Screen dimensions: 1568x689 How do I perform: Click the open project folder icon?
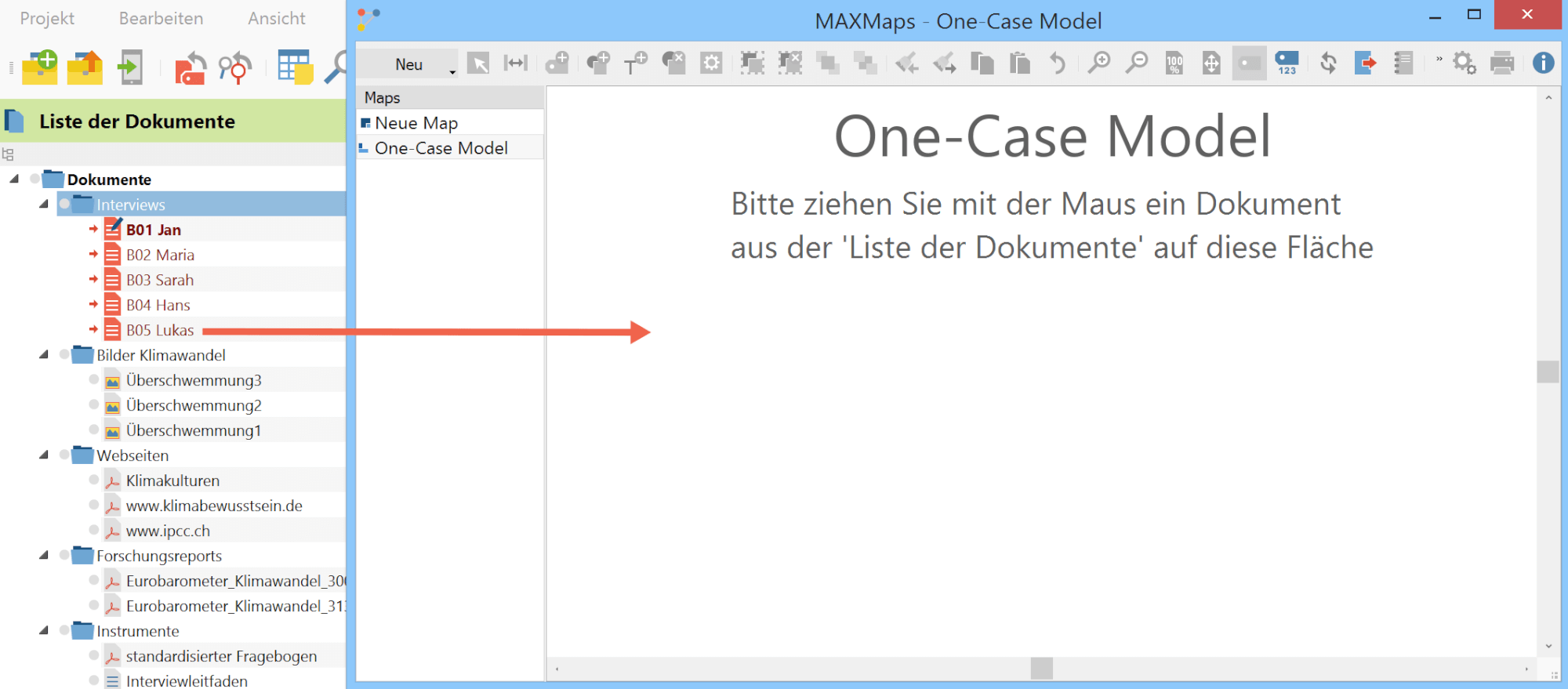pos(85,67)
